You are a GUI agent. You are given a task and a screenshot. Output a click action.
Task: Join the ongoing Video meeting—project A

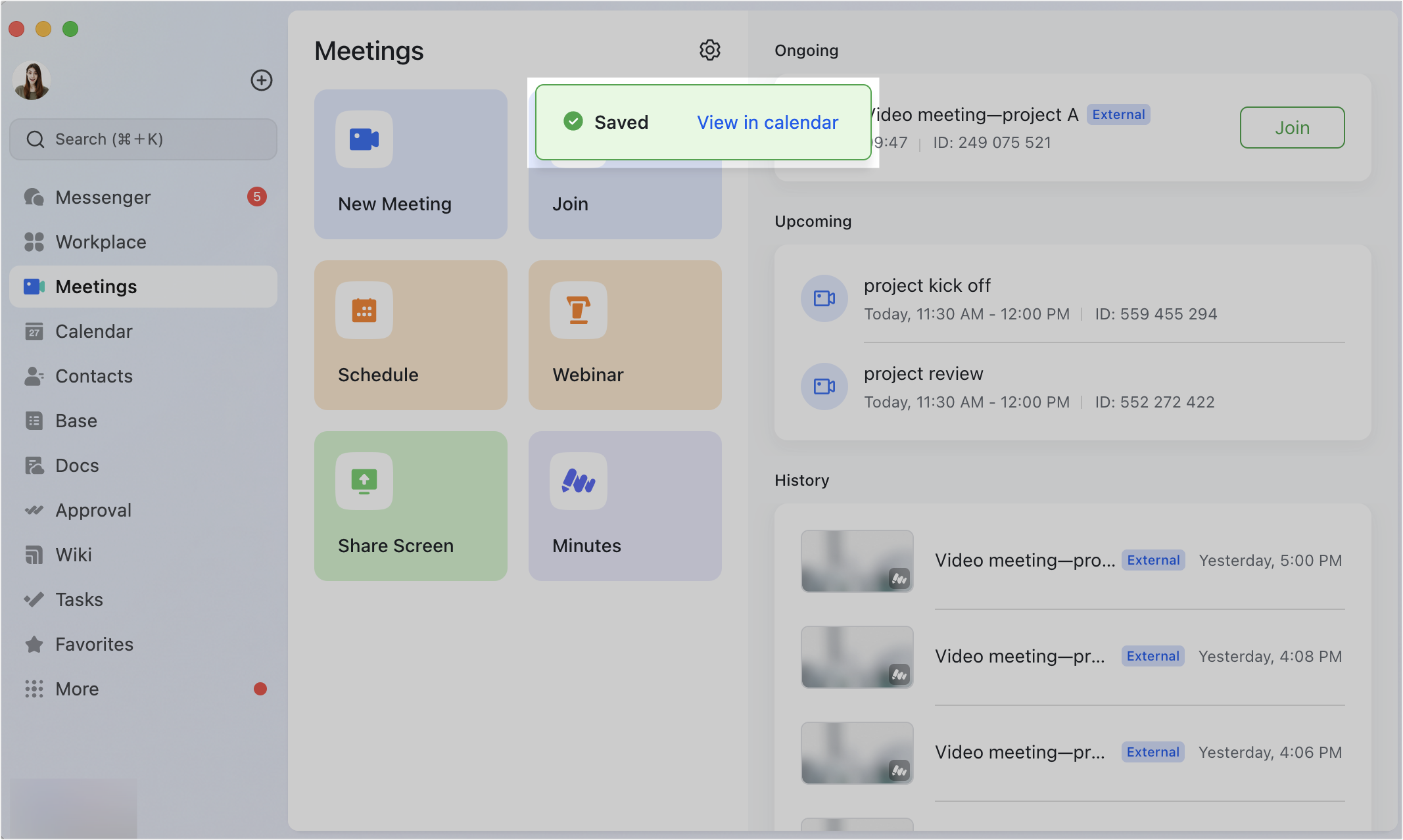click(1291, 128)
